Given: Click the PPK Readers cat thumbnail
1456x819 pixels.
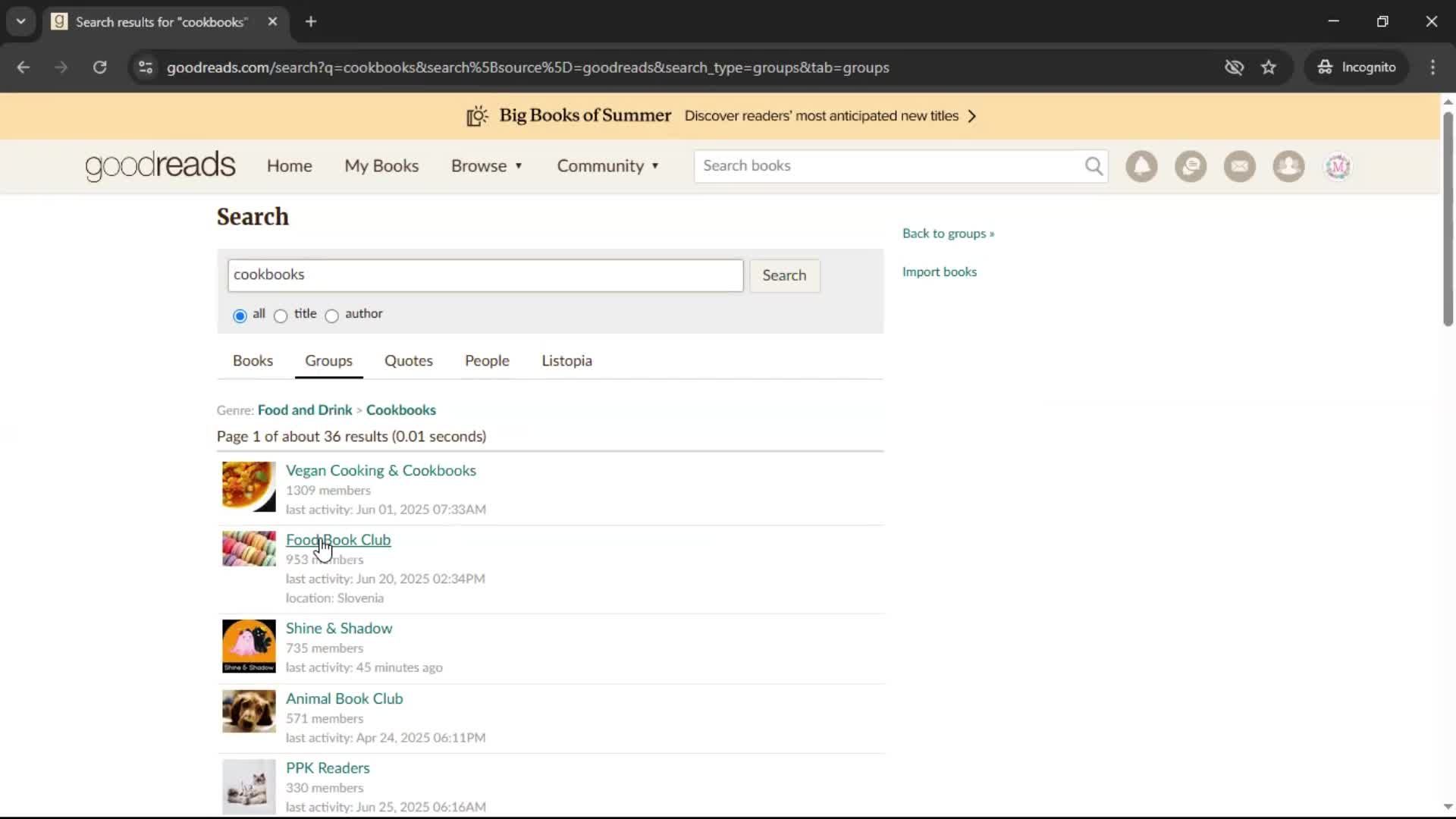Looking at the screenshot, I should (249, 787).
